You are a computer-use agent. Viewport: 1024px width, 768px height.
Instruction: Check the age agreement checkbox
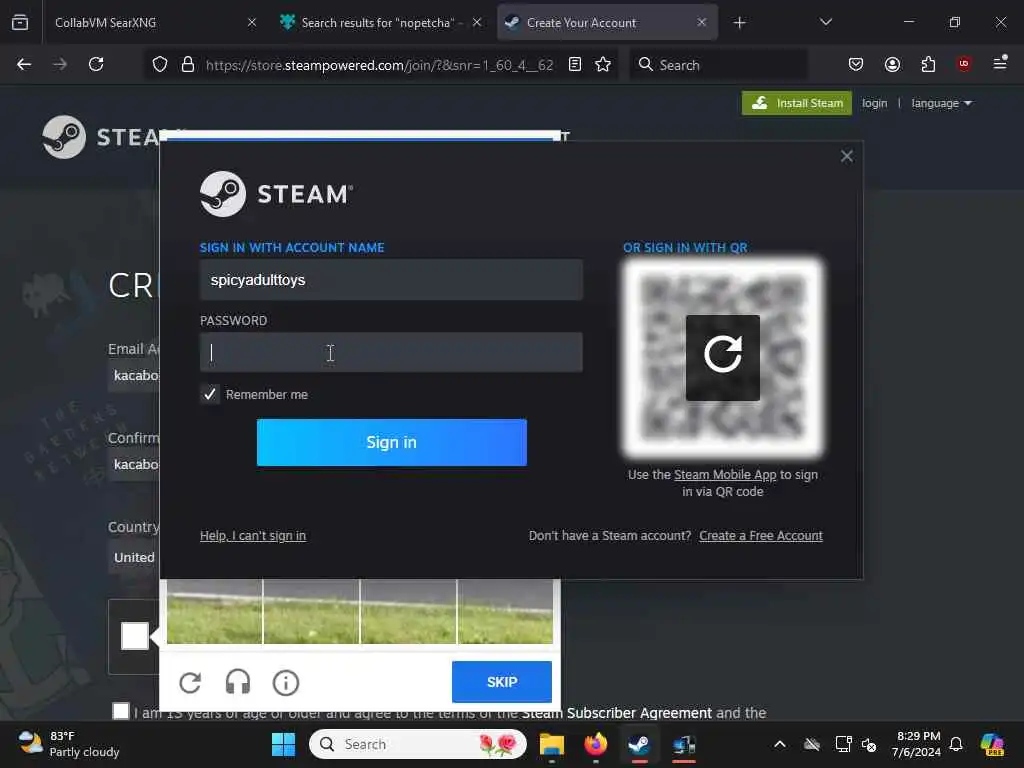[x=121, y=711]
